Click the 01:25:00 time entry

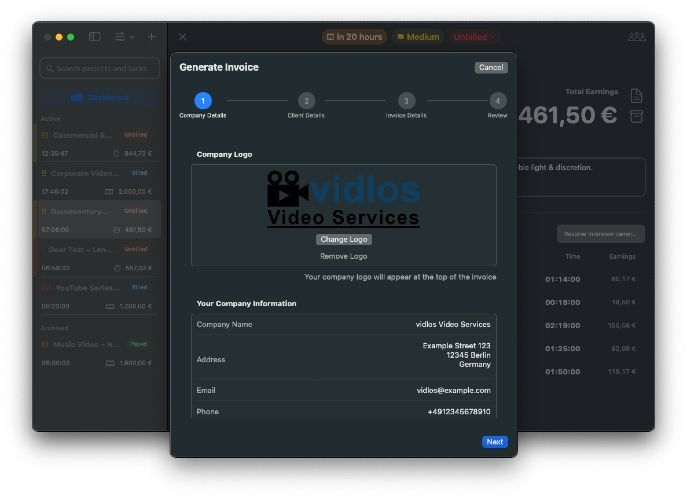click(563, 349)
